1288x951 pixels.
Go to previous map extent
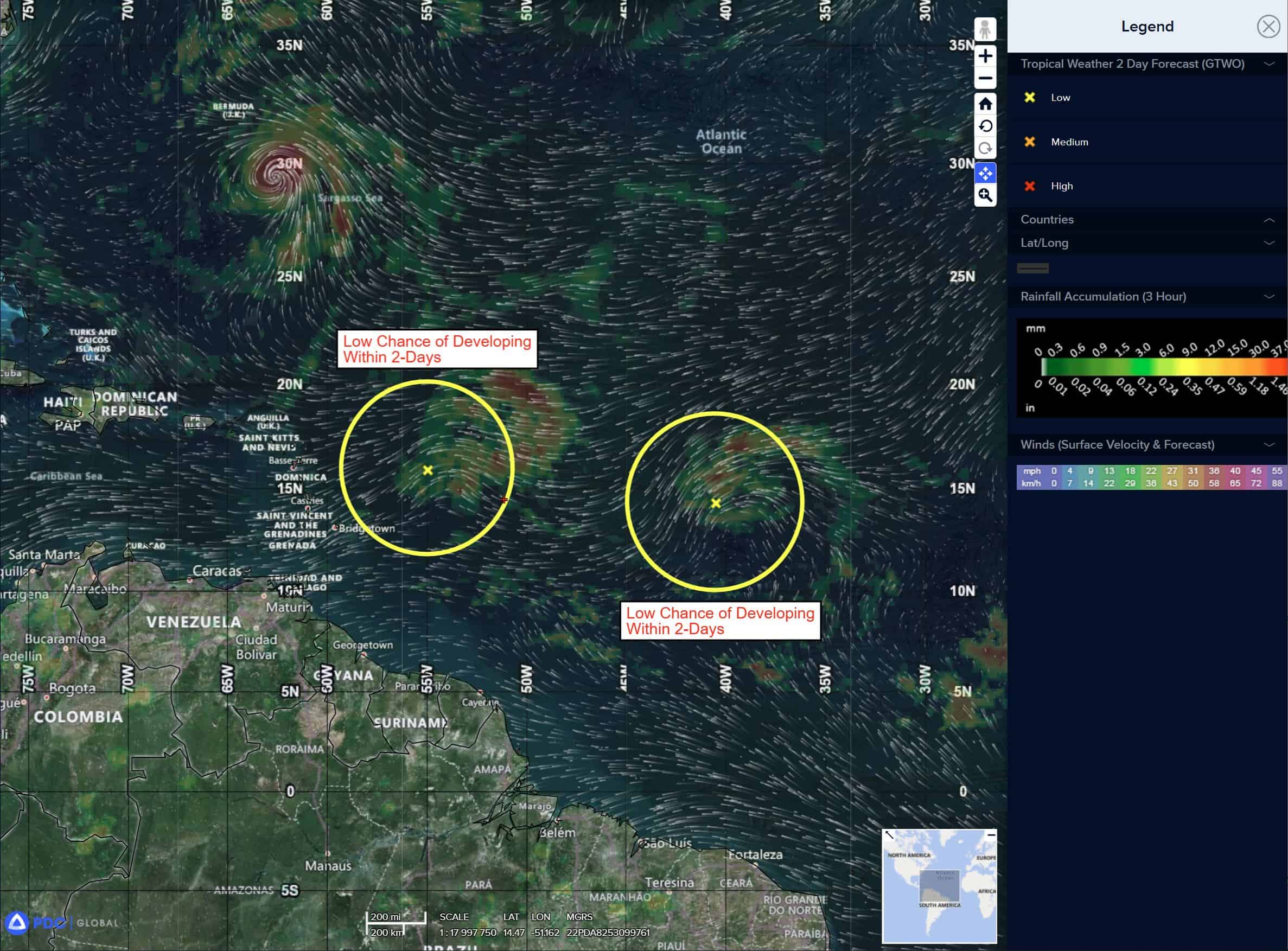[985, 126]
